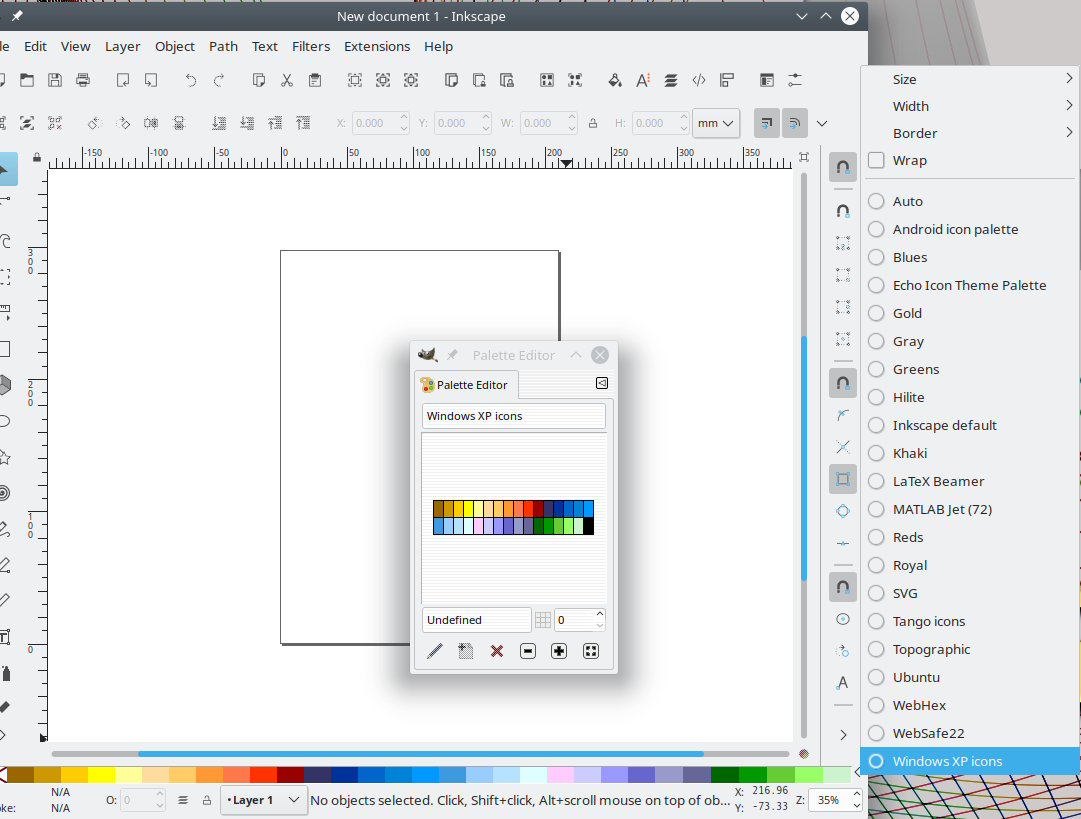Click the Windows XP icons palette name field
The image size is (1081, 819).
[x=513, y=416]
